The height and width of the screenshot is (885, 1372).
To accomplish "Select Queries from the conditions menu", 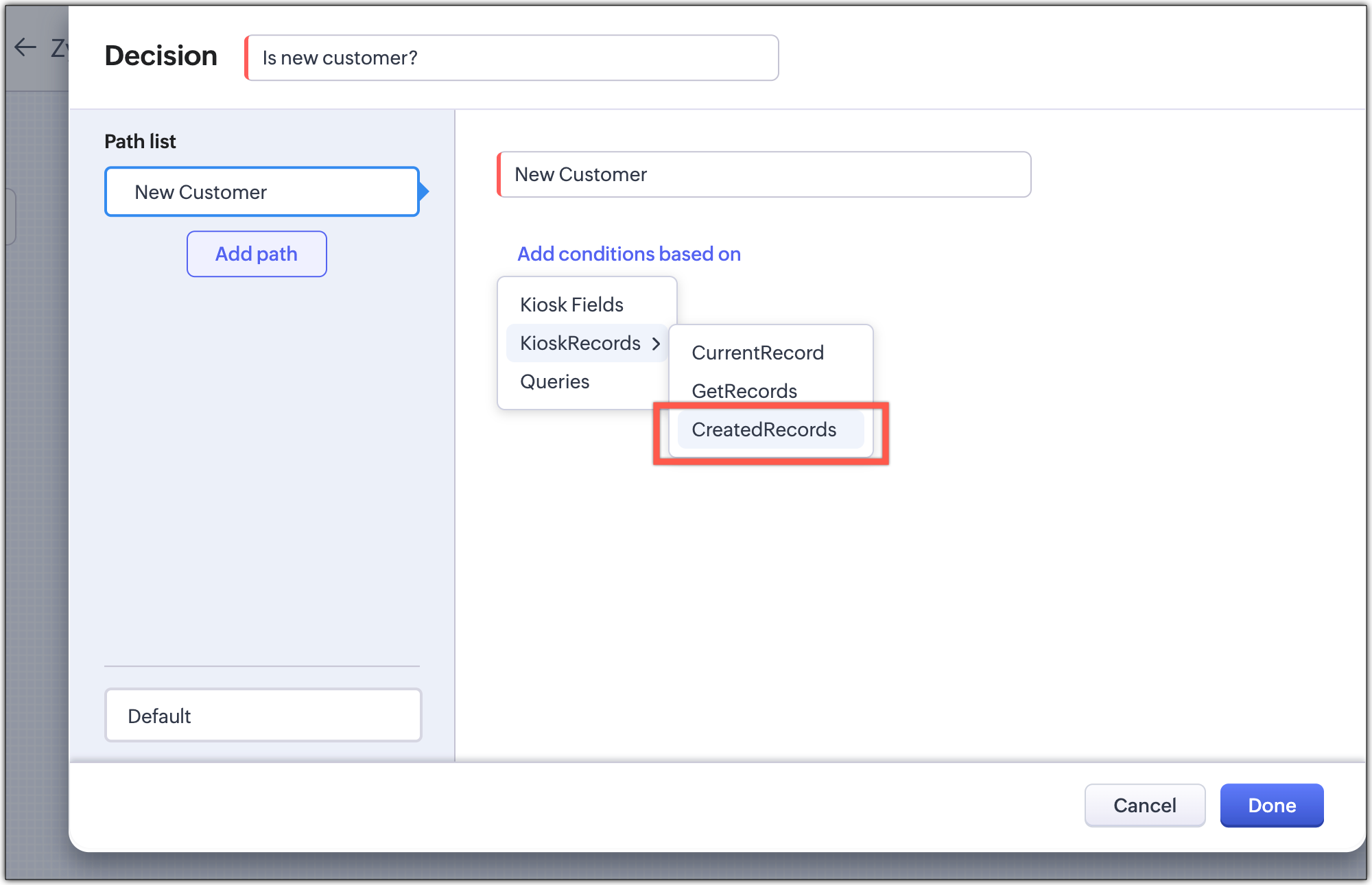I will [x=554, y=381].
